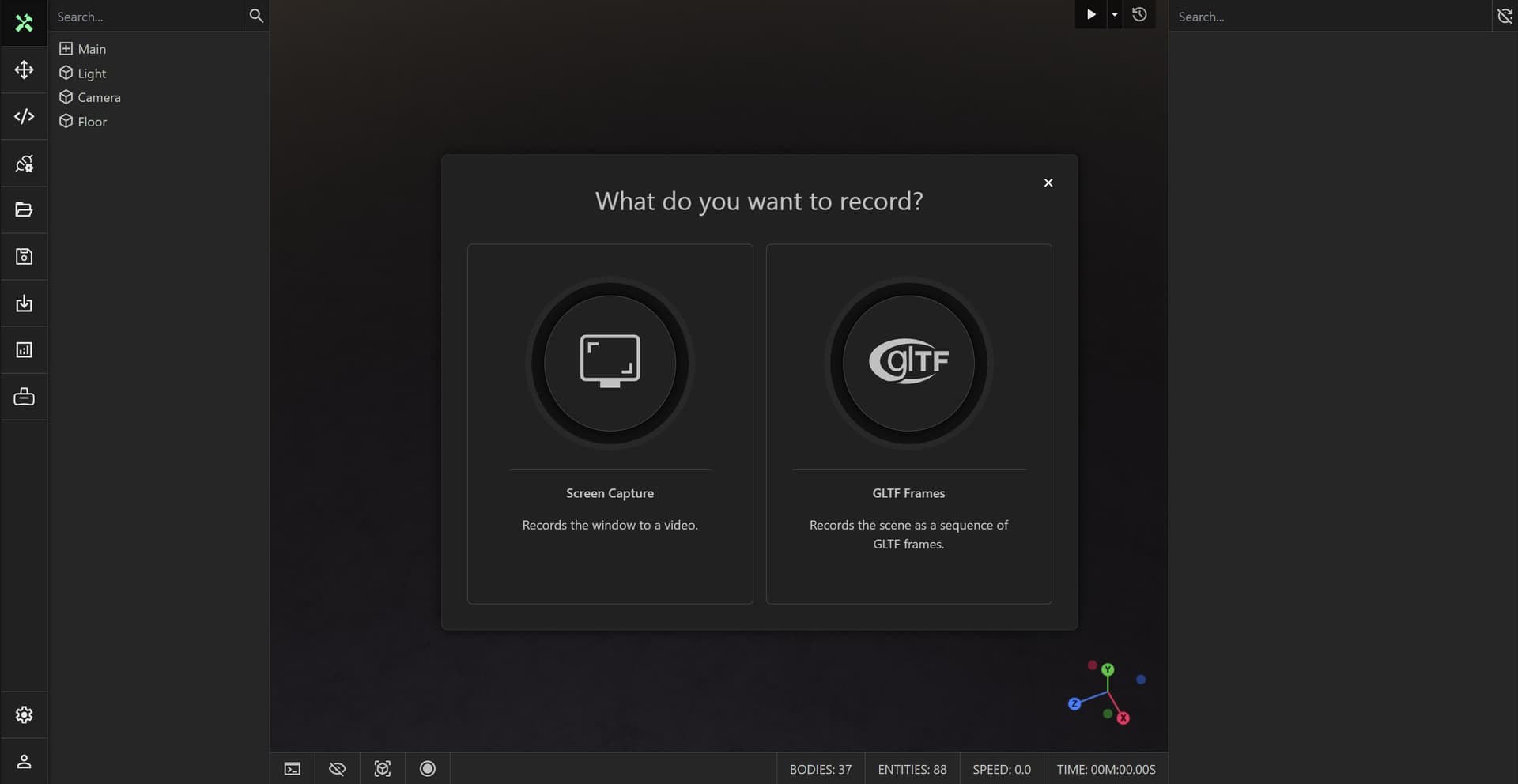Click the import download icon
The height and width of the screenshot is (784, 1518).
[24, 303]
